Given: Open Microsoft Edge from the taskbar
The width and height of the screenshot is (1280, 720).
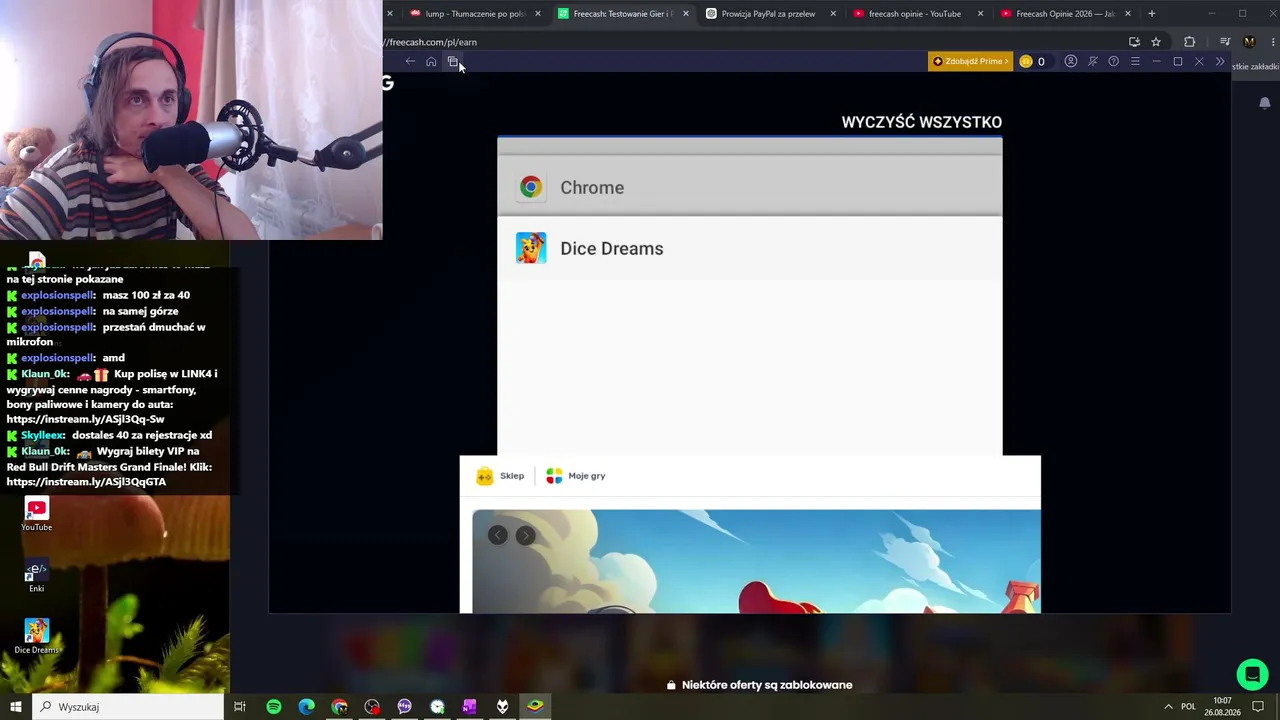Looking at the screenshot, I should [x=307, y=707].
